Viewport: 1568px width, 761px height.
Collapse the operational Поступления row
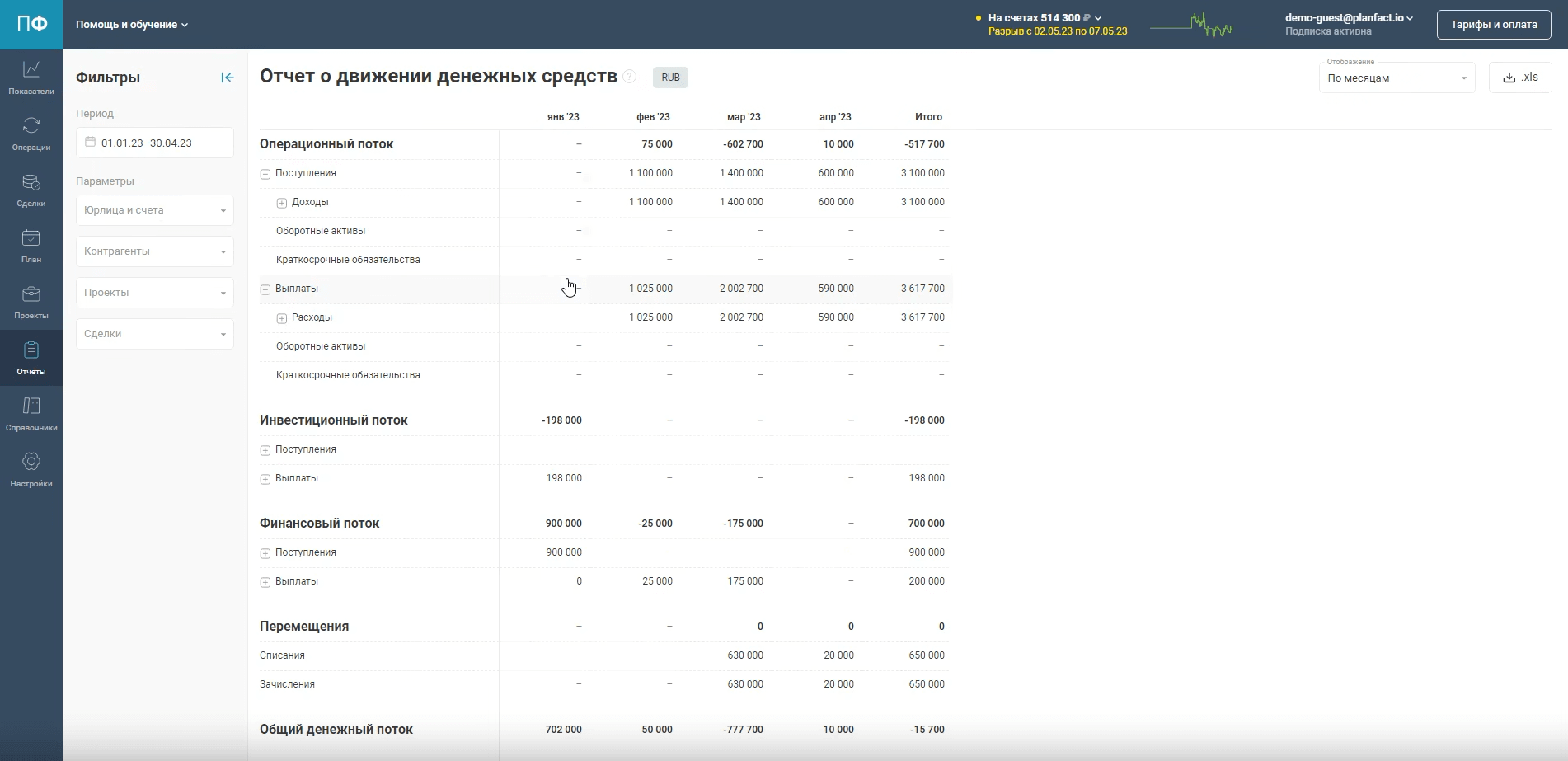[265, 174]
